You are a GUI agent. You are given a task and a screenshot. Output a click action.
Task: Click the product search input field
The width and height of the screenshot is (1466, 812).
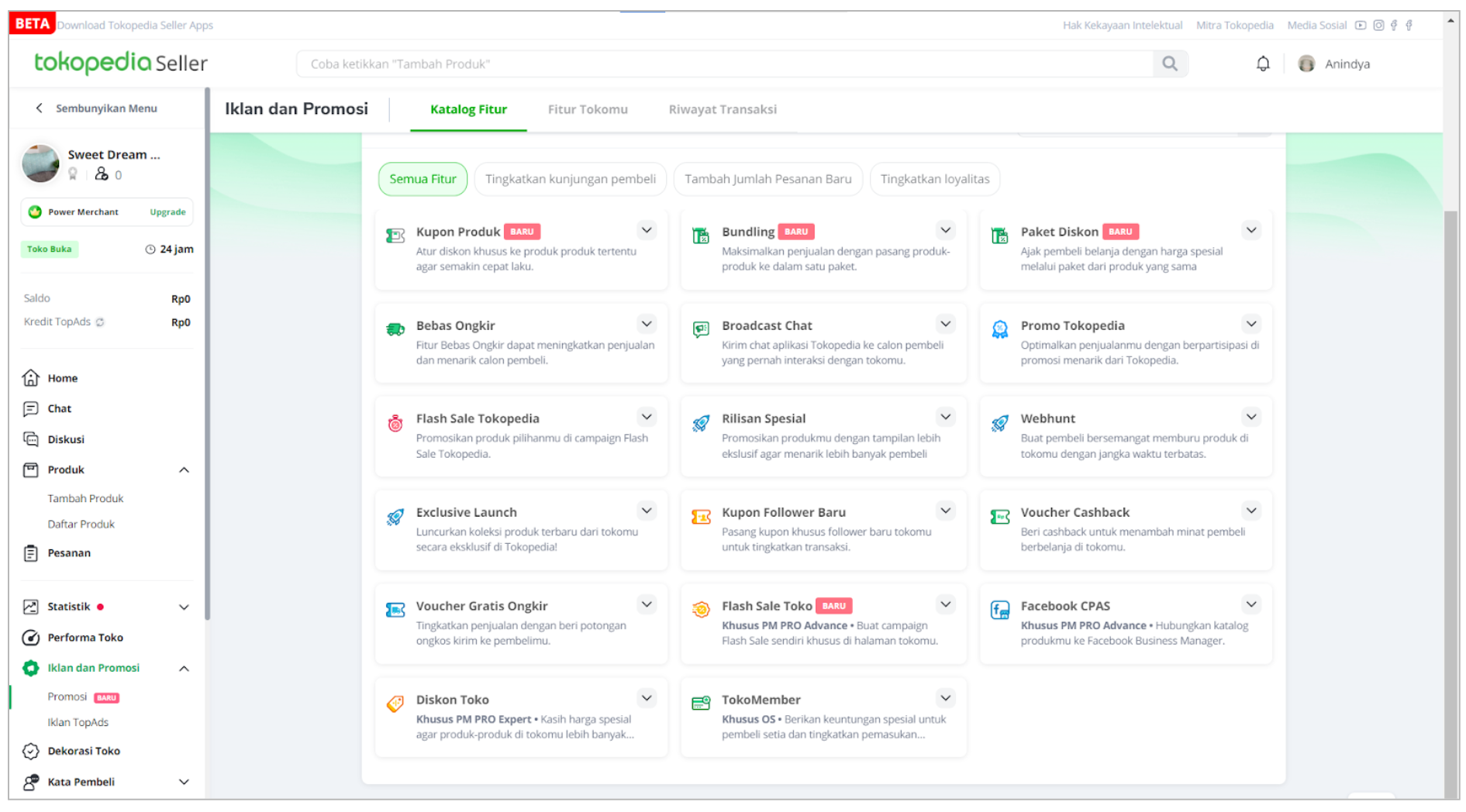click(724, 64)
